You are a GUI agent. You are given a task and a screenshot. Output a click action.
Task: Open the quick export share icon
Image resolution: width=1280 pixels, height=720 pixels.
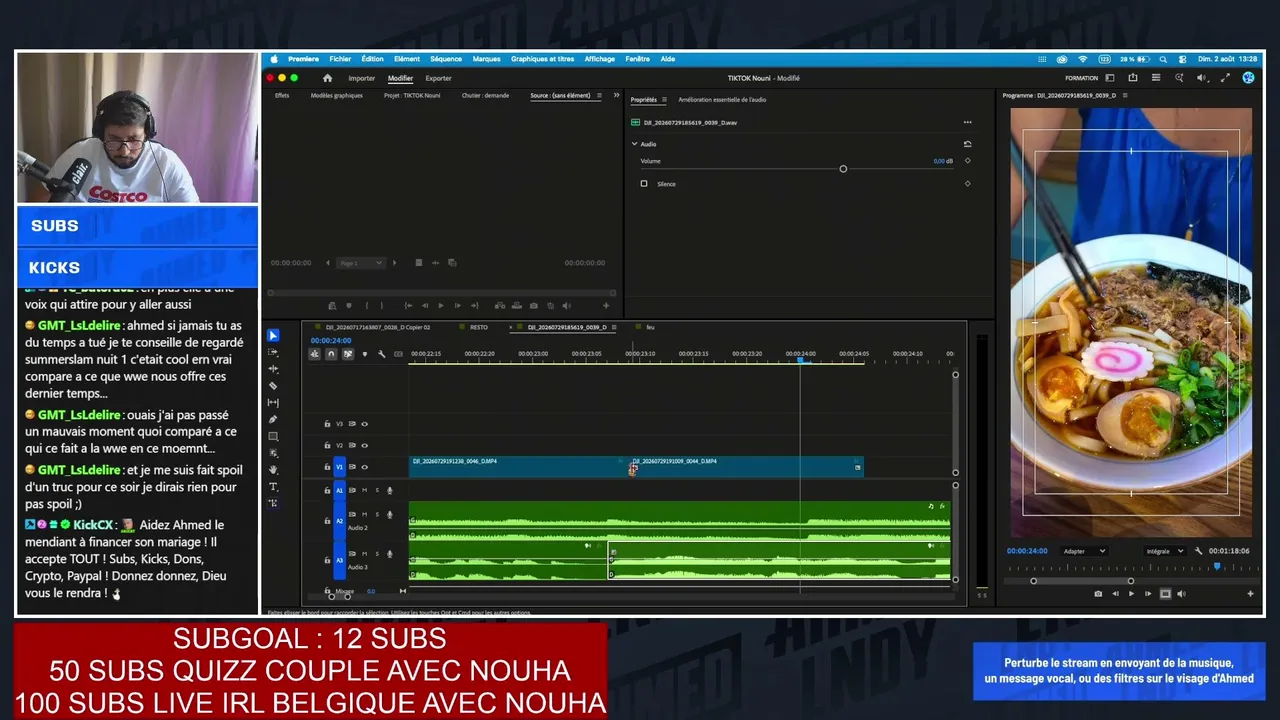pyautogui.click(x=1133, y=78)
